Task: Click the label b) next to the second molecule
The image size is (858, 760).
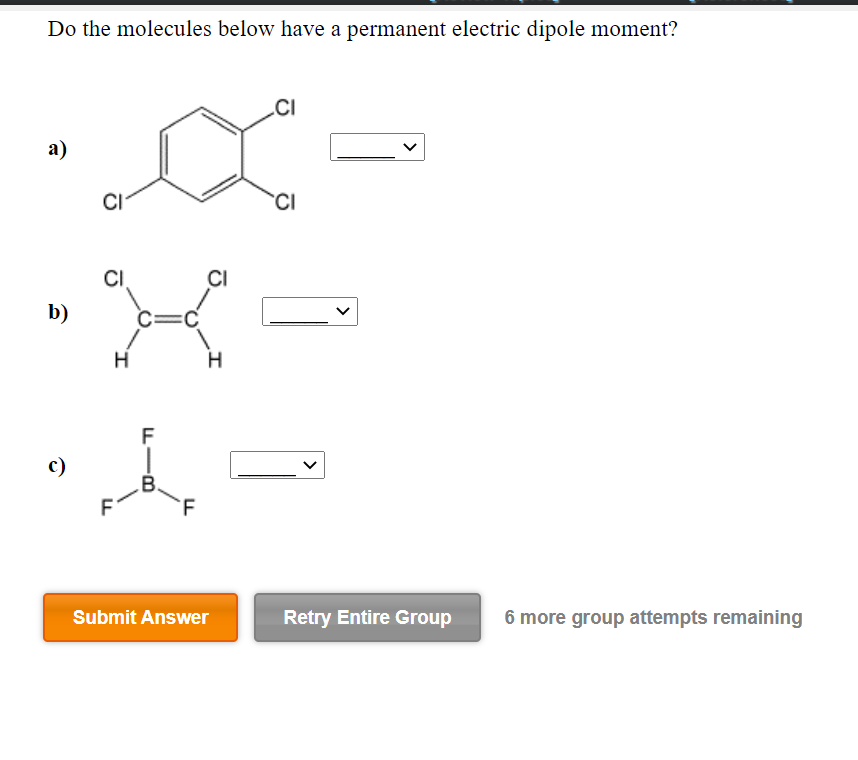Action: coord(57,313)
